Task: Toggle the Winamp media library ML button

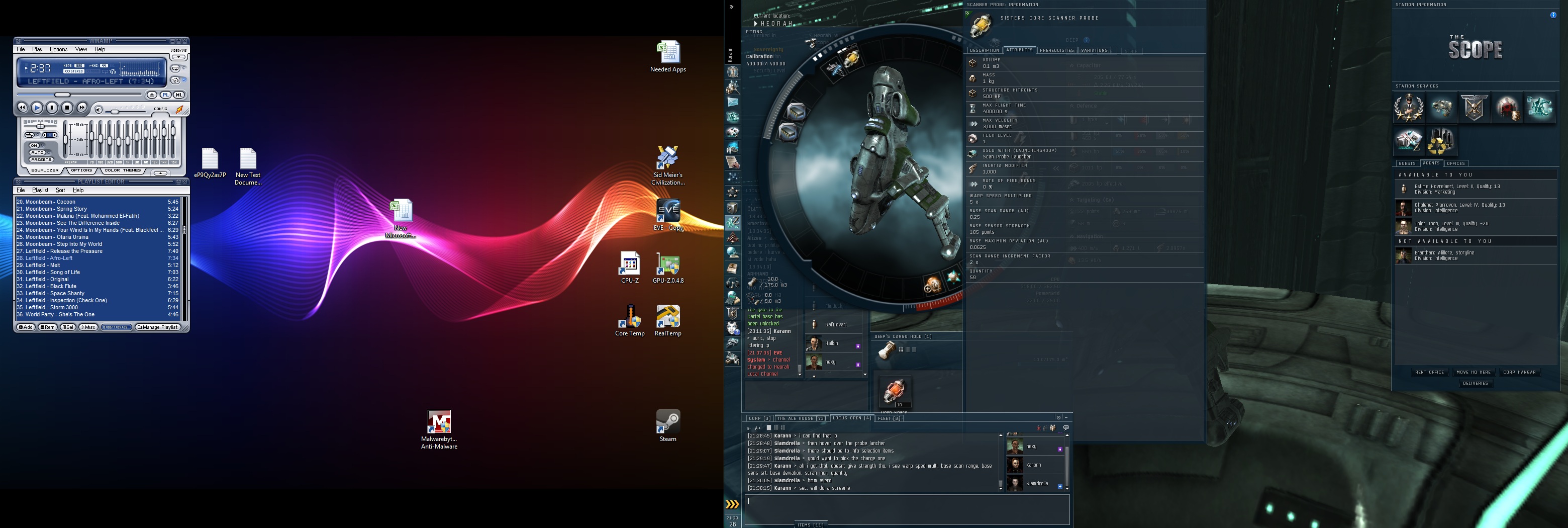Action: 178,95
